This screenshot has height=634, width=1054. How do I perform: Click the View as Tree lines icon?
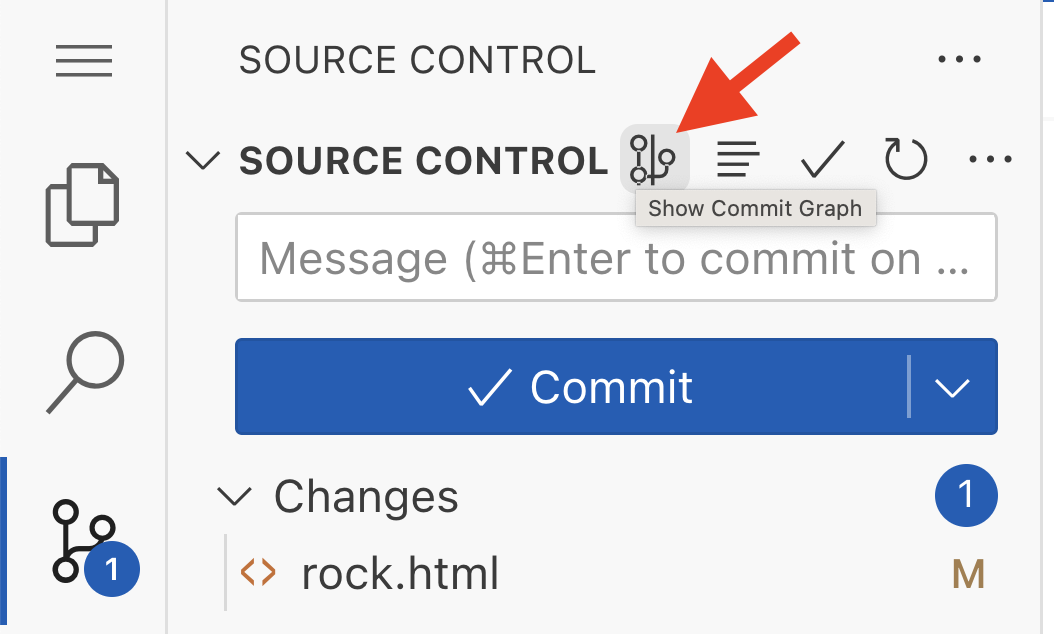[x=738, y=160]
